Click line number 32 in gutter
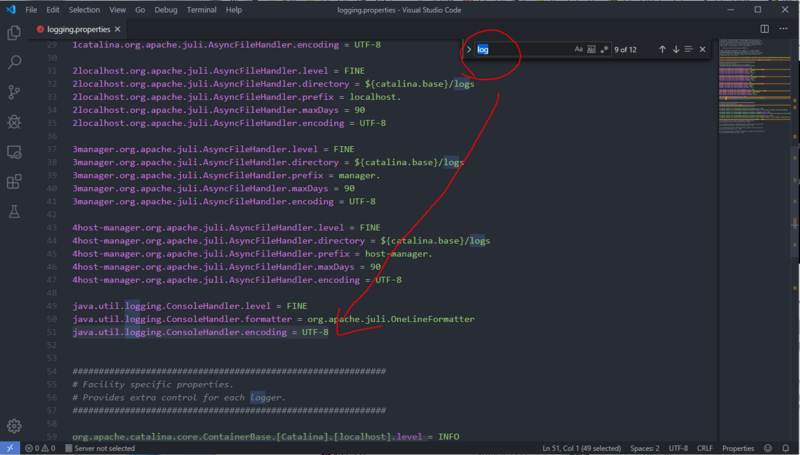This screenshot has height=455, width=800. point(52,84)
